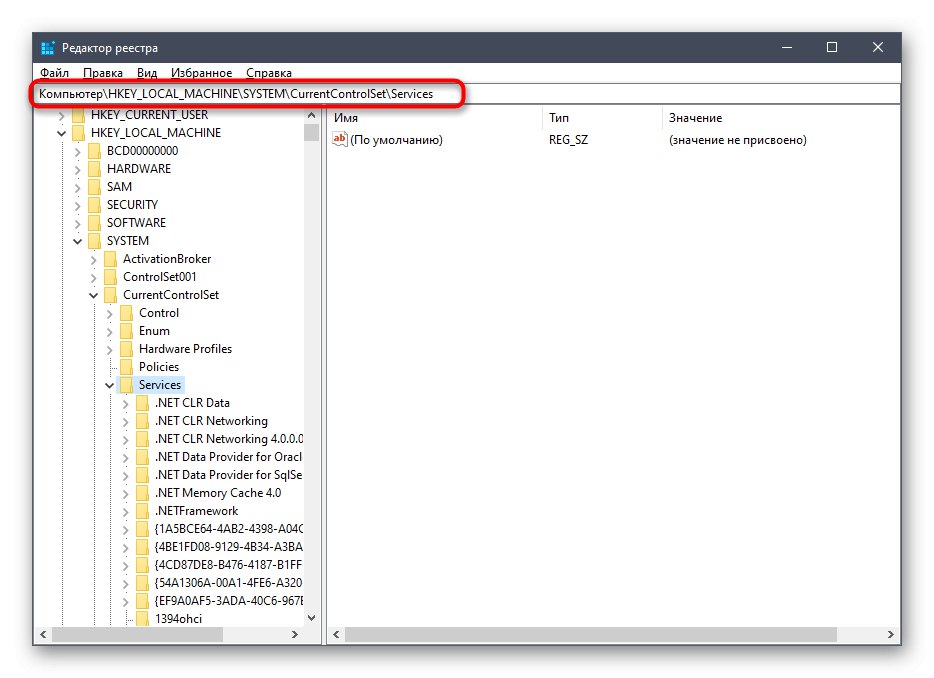Image resolution: width=934 pixels, height=678 pixels.
Task: Click the .NET Memory Cache 4.0 folder icon
Action: pos(142,493)
